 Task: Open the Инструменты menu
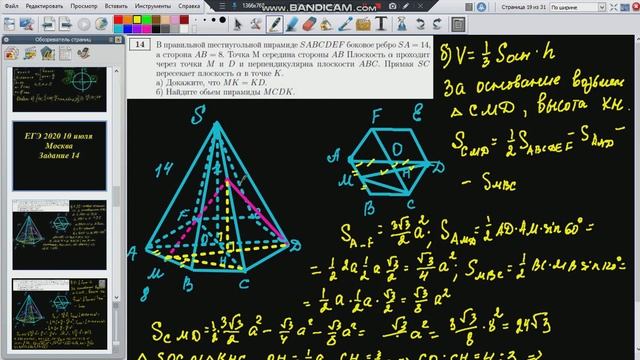point(153,6)
